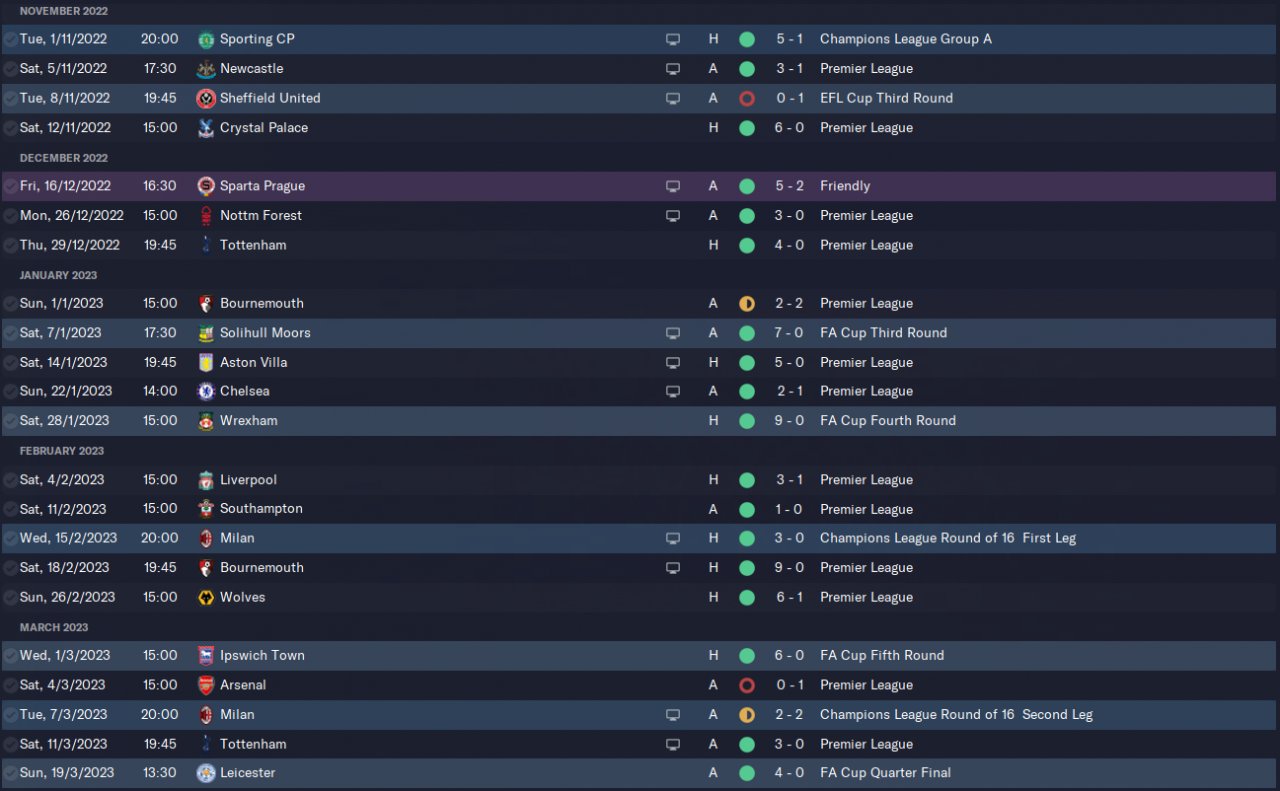Screen dimensions: 1280x791
Task: Open the Southampton team name link
Action: point(261,509)
